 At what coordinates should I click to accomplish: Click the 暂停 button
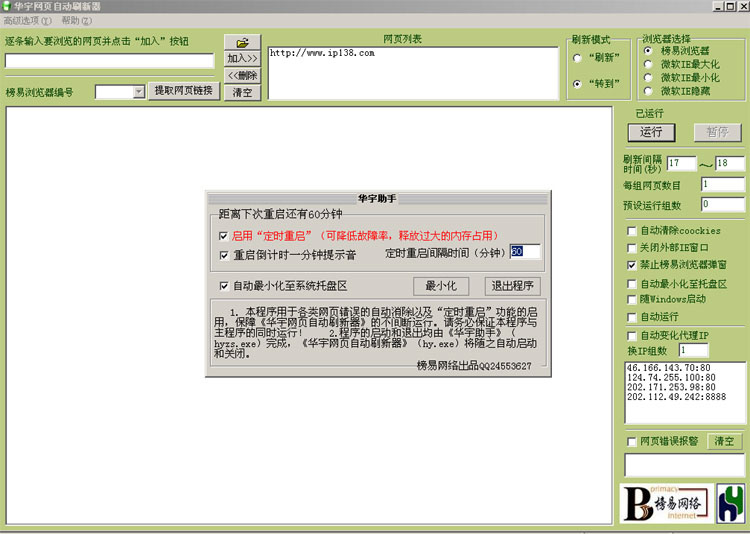717,133
